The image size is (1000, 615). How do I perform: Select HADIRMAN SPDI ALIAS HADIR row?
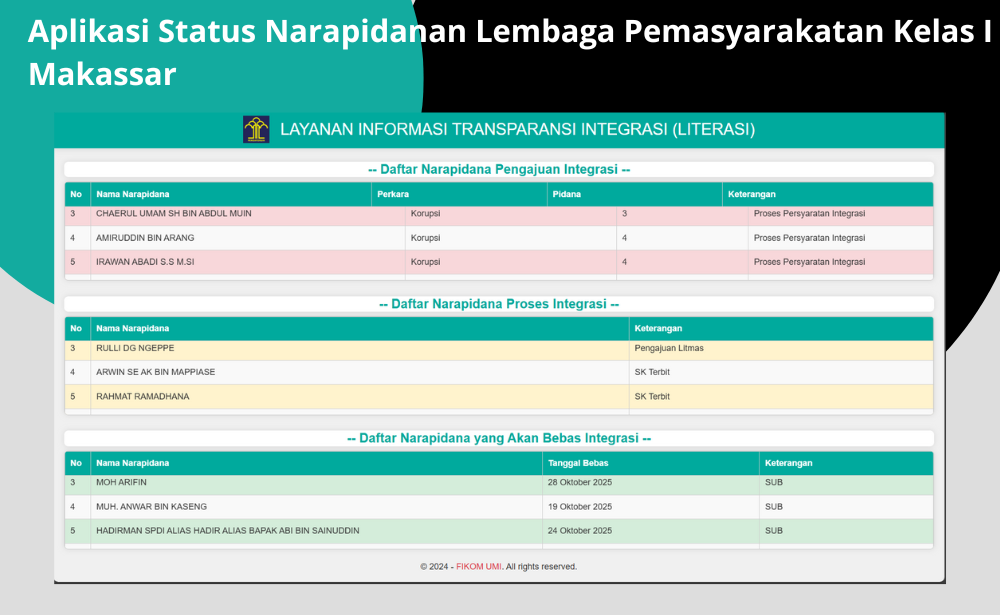(227, 531)
